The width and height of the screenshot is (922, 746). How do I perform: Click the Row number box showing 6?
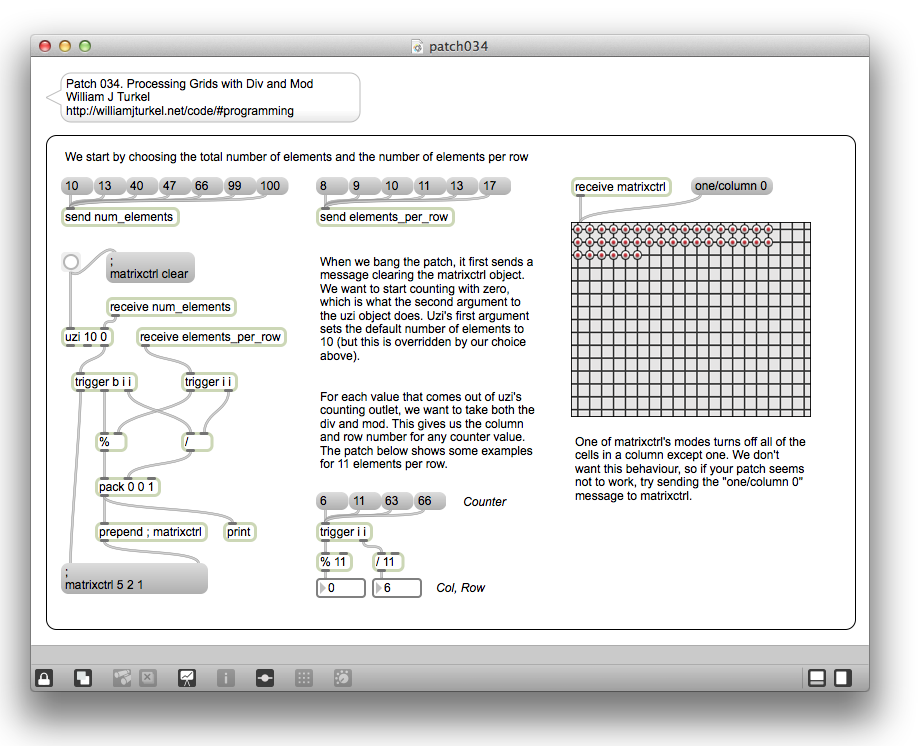(x=398, y=589)
